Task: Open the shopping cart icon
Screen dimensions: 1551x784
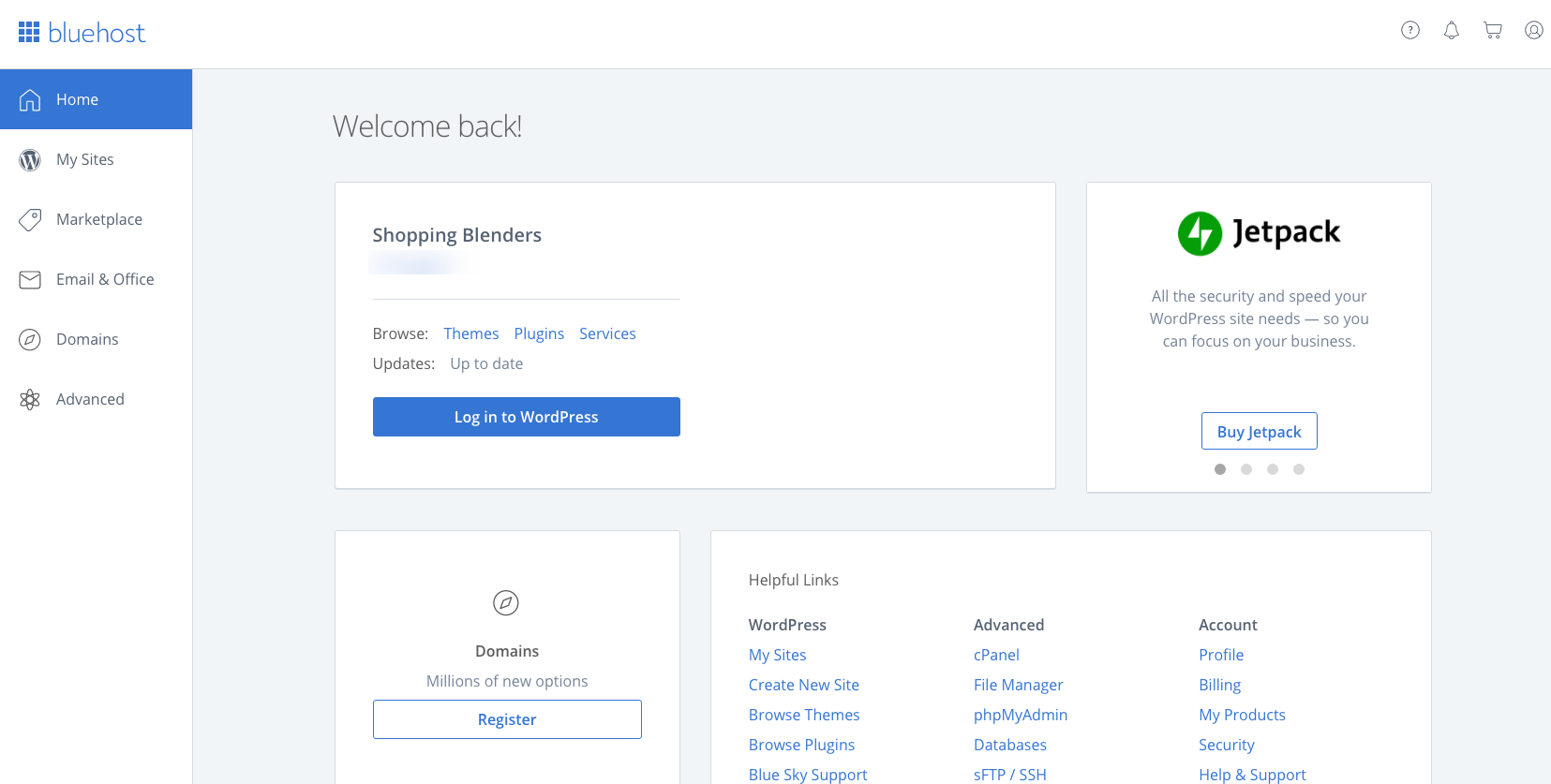Action: 1493,31
